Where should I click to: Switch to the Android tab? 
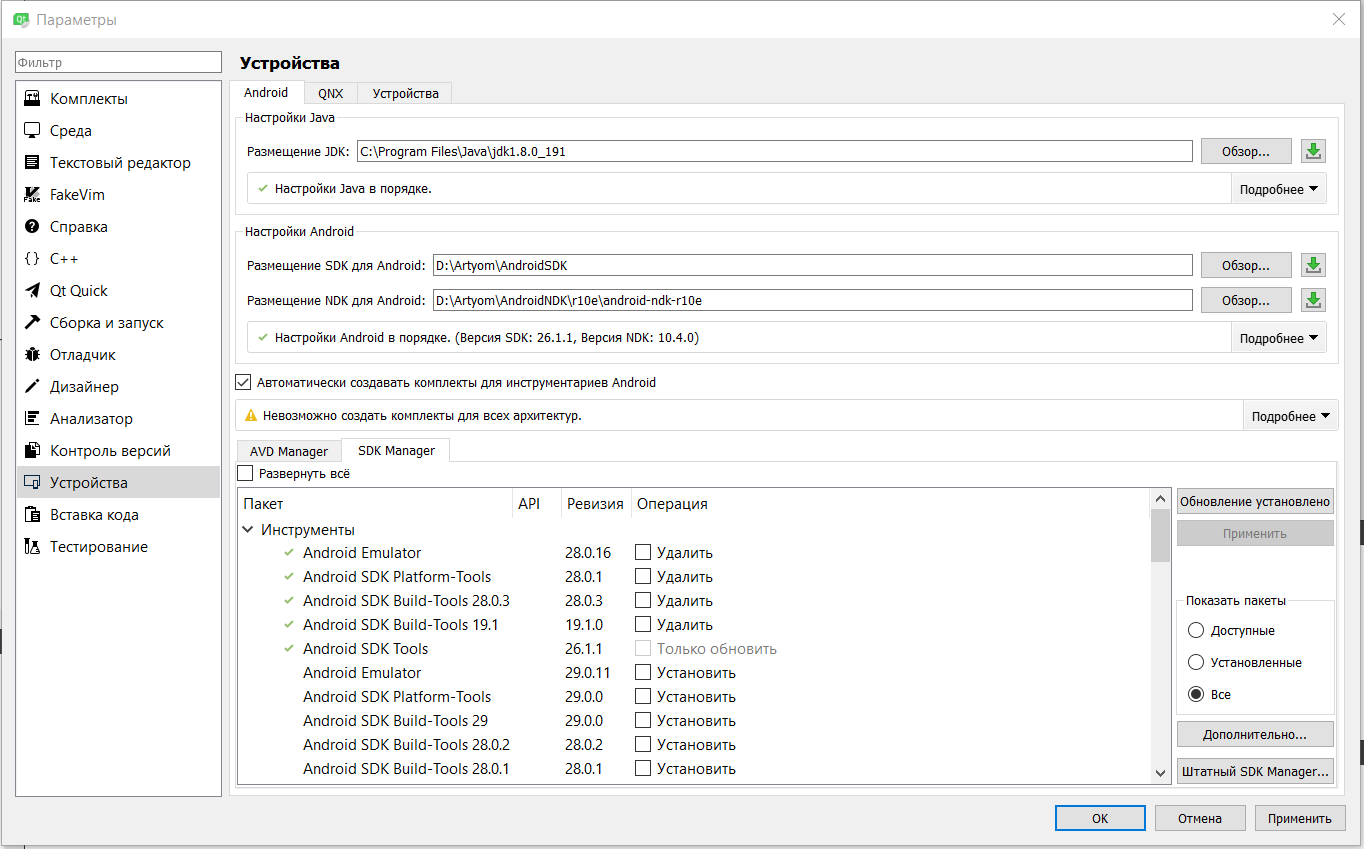pyautogui.click(x=266, y=92)
